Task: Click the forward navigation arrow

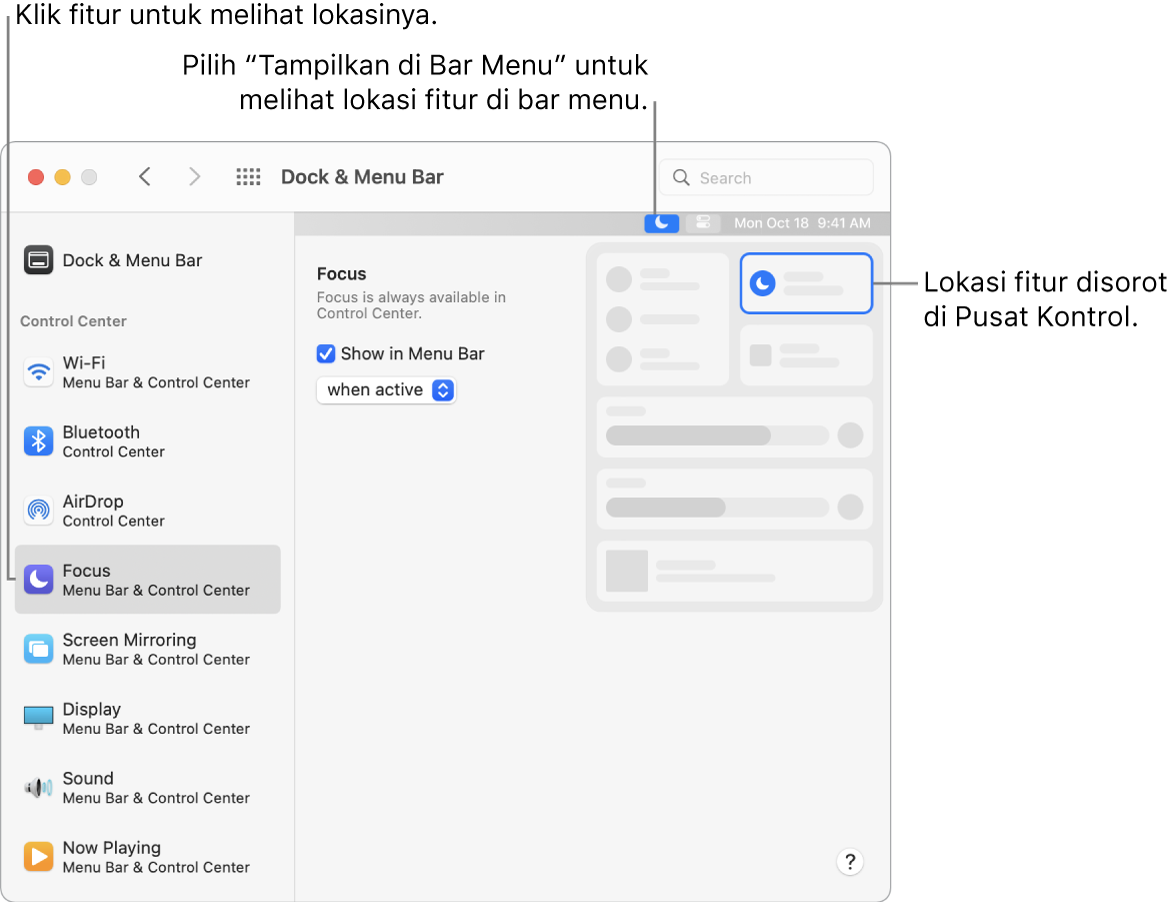Action: point(194,176)
